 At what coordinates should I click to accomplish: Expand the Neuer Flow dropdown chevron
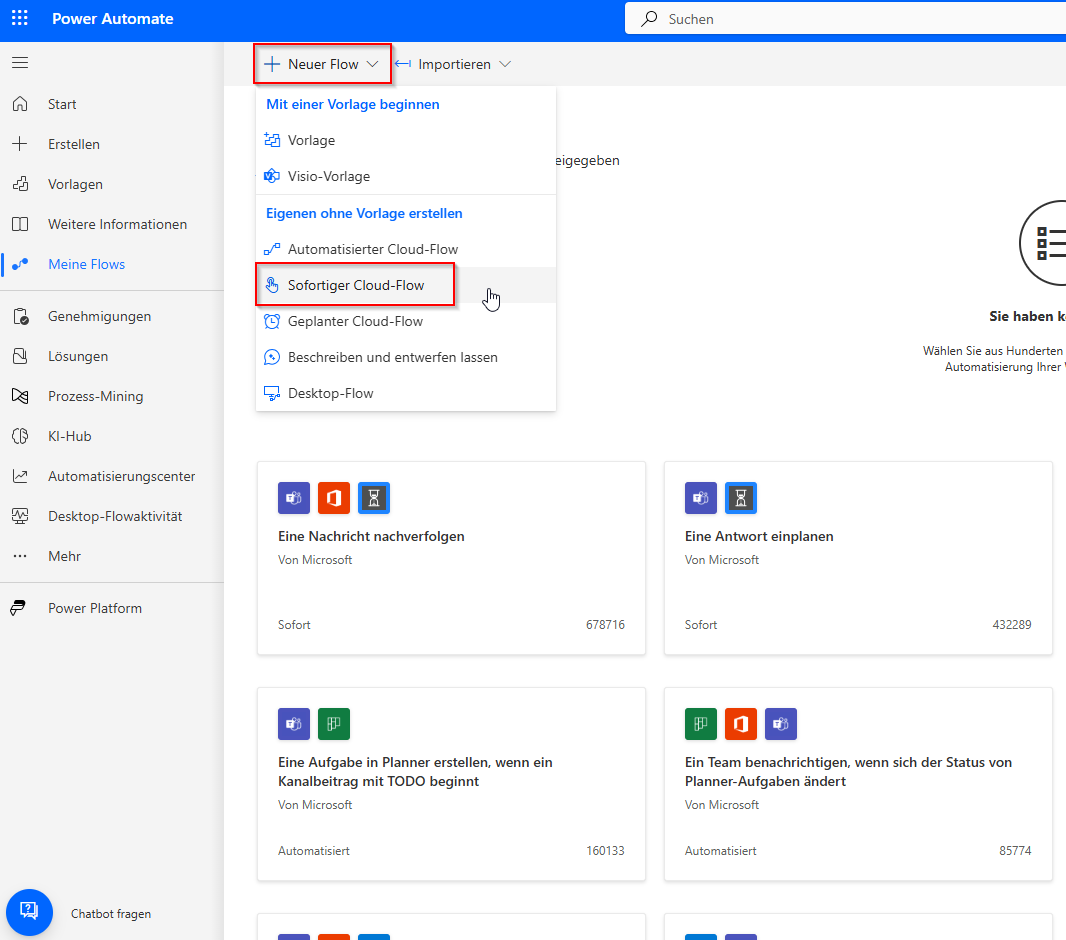(x=372, y=64)
